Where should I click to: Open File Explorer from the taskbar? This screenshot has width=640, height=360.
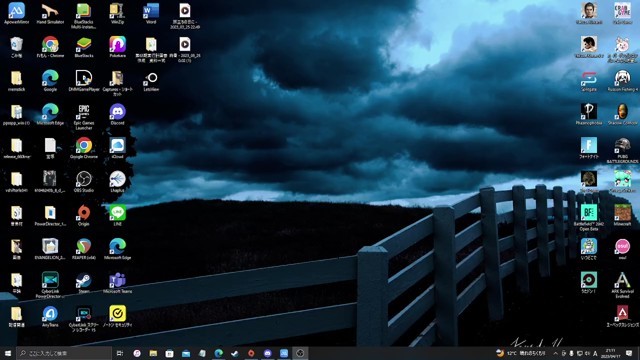click(x=153, y=353)
